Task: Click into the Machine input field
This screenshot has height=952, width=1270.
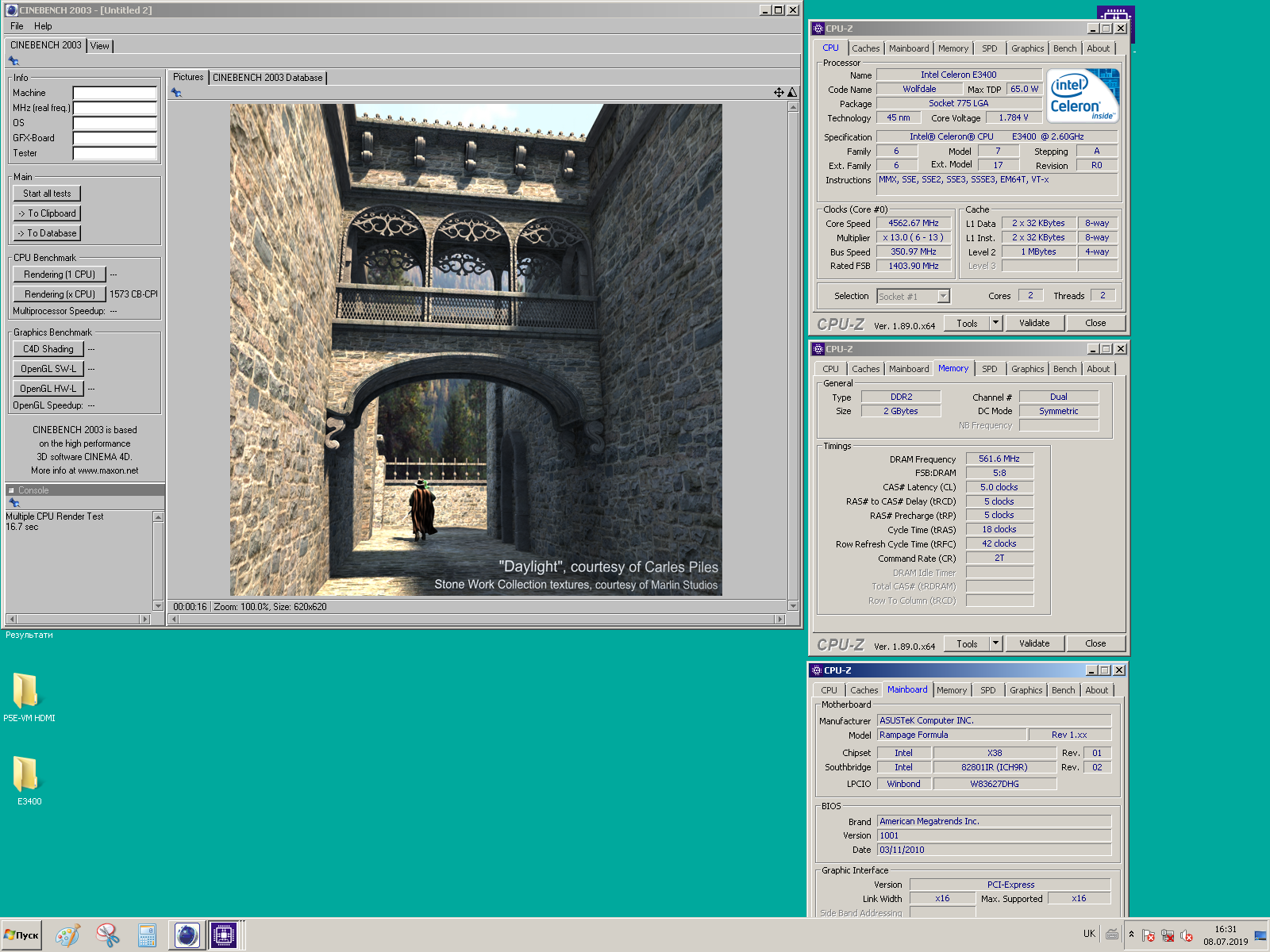Action: pyautogui.click(x=114, y=93)
